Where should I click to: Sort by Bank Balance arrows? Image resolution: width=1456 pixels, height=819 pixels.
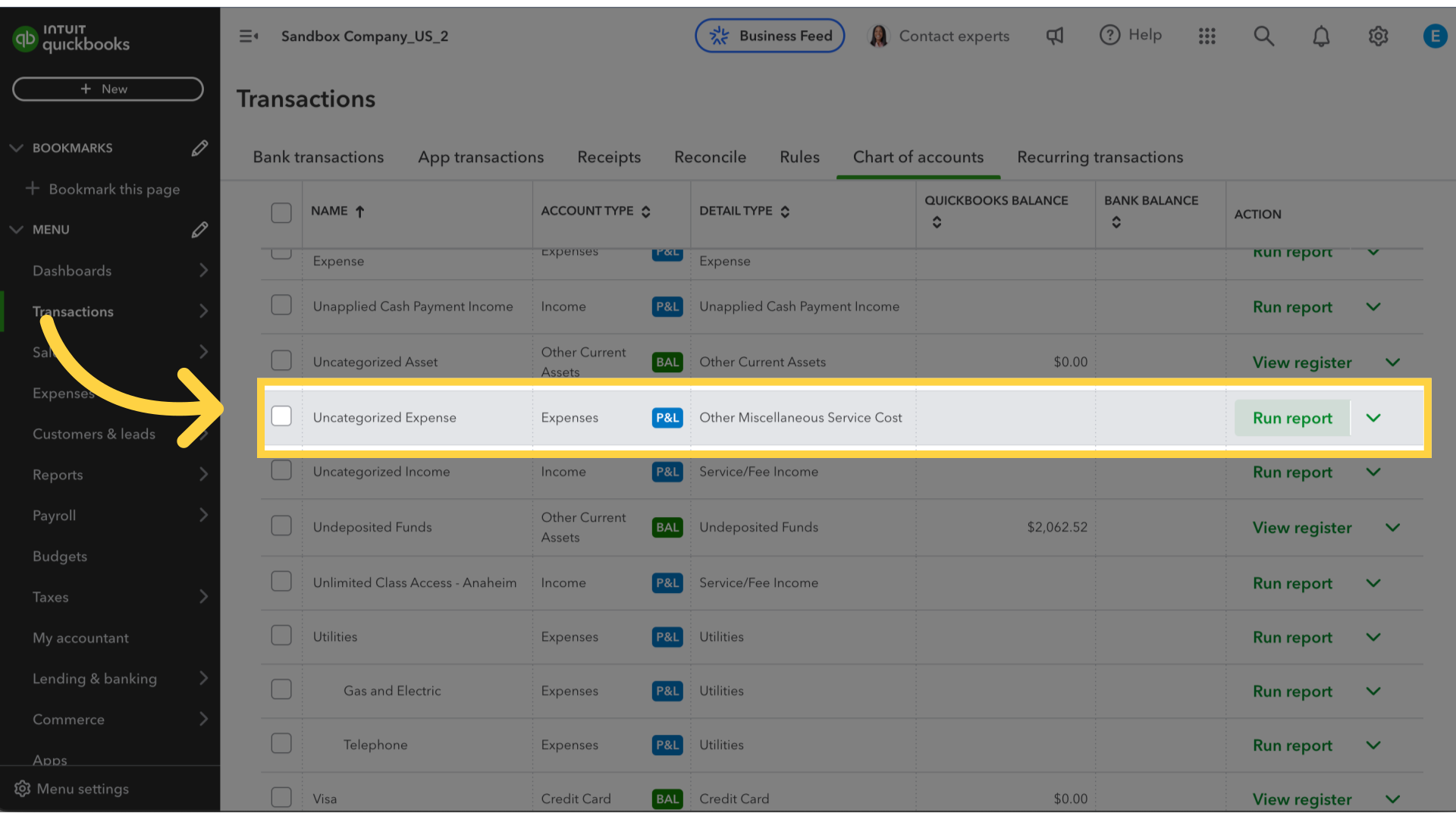point(1116,222)
